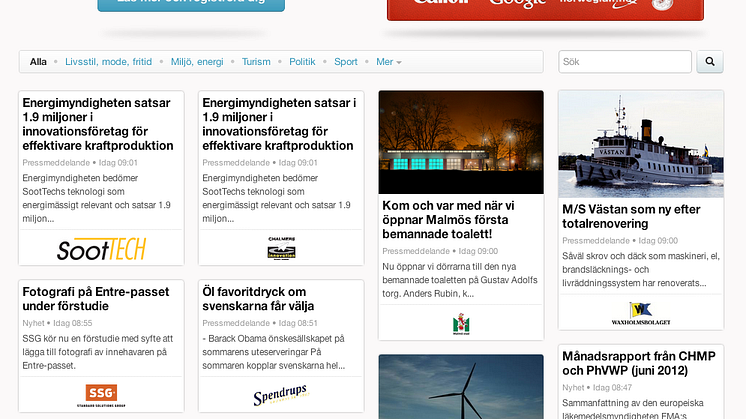746x419 pixels.
Task: Click the wind turbine photo
Action: pos(461,387)
